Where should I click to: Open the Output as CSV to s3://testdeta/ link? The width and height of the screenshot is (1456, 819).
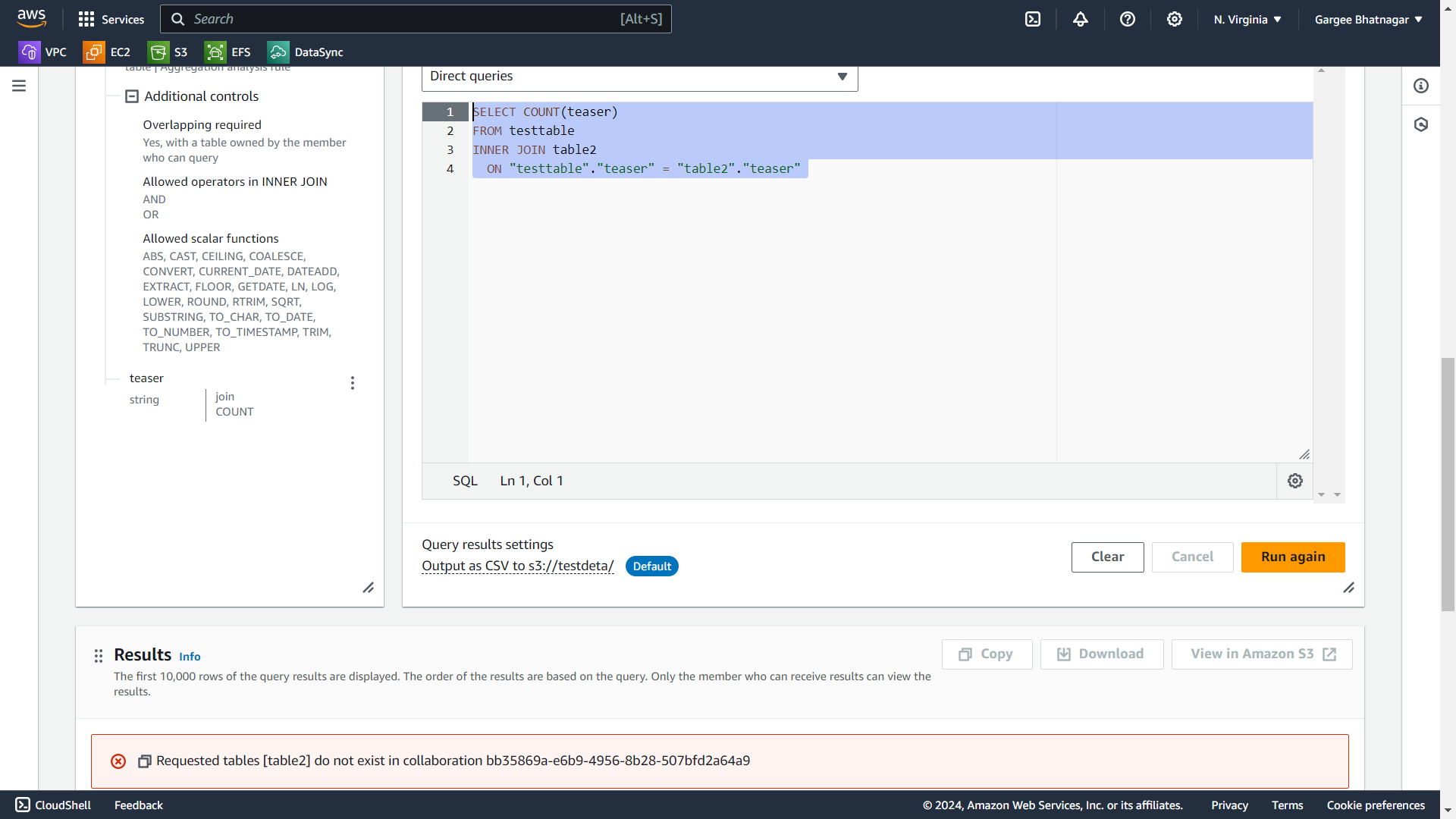(x=518, y=566)
